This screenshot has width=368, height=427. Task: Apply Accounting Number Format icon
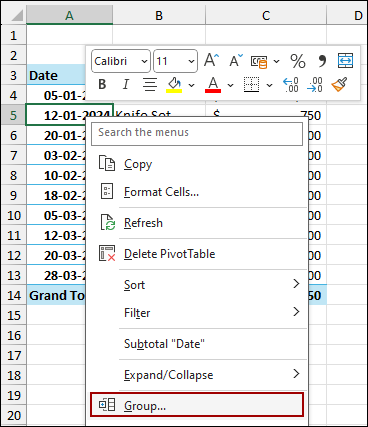(259, 61)
